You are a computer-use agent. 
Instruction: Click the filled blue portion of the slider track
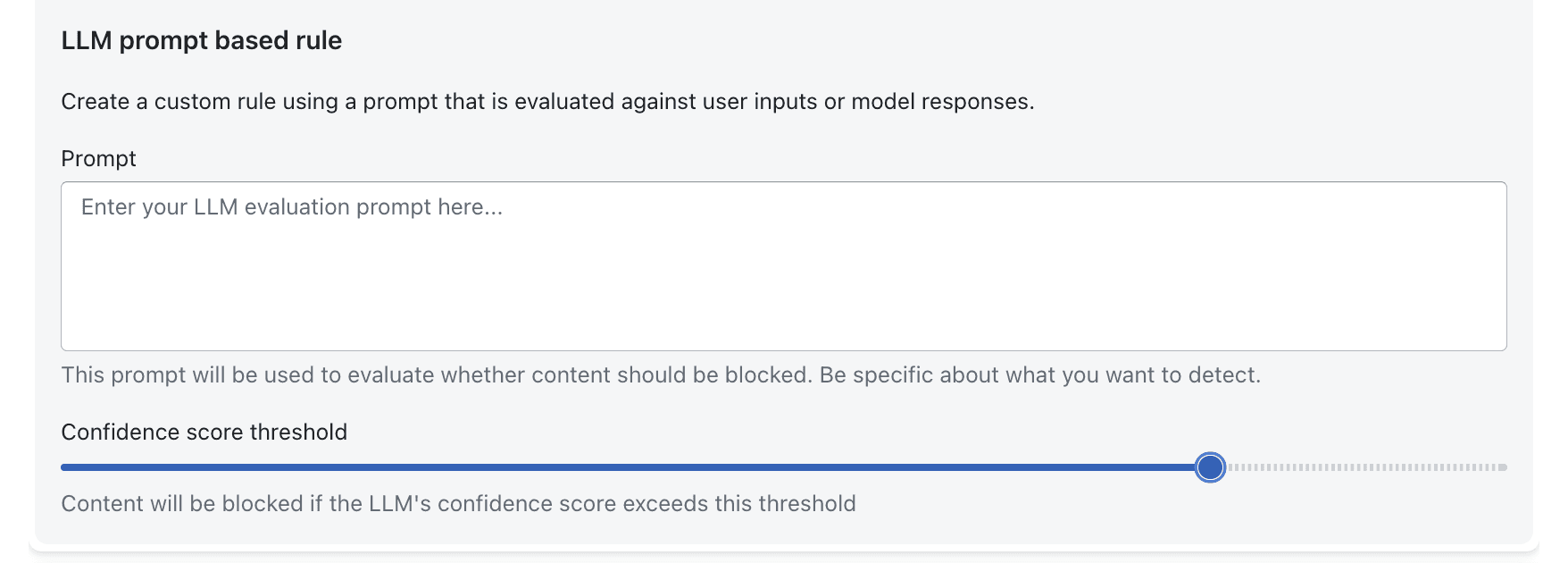tap(625, 466)
